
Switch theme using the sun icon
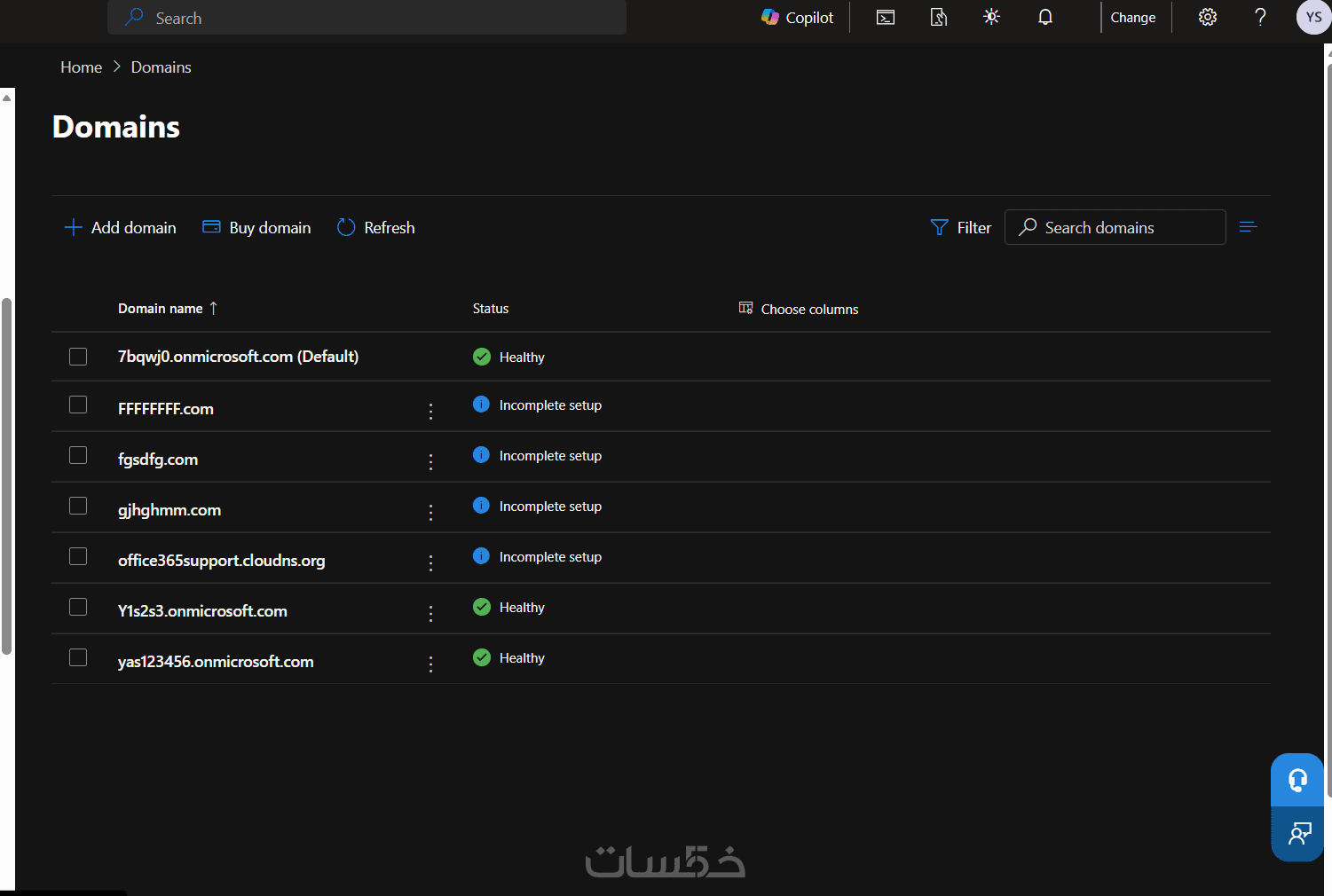992,17
